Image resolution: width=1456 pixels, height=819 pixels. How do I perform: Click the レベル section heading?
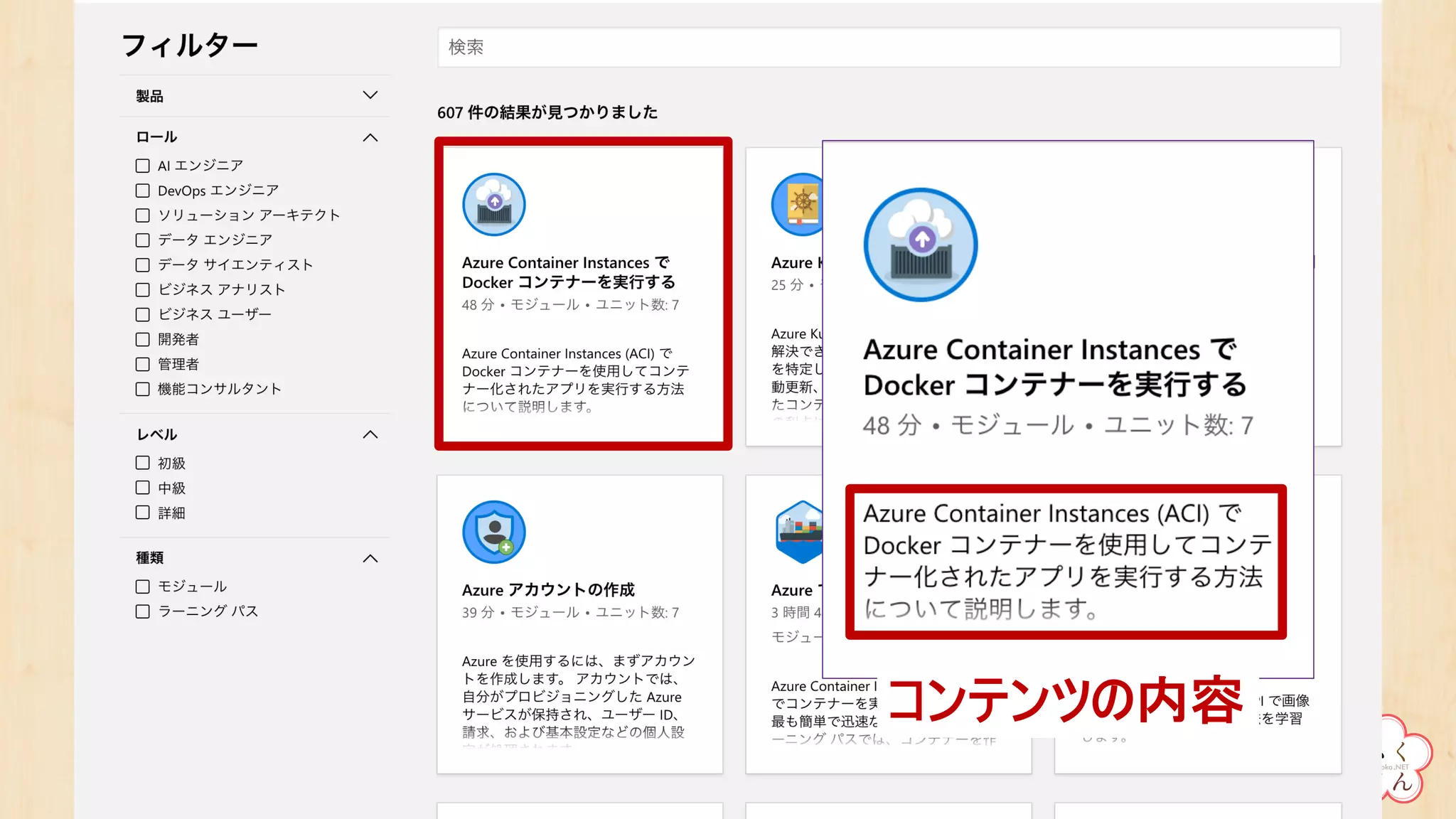tap(156, 434)
